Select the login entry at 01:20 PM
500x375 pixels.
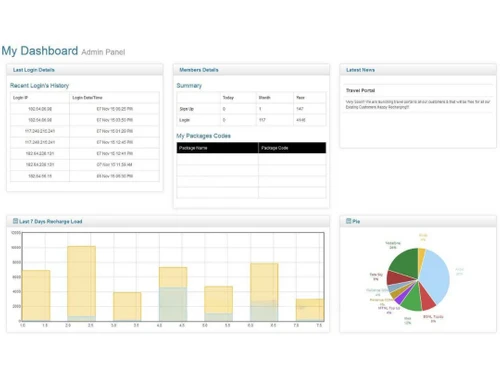pyautogui.click(x=85, y=131)
